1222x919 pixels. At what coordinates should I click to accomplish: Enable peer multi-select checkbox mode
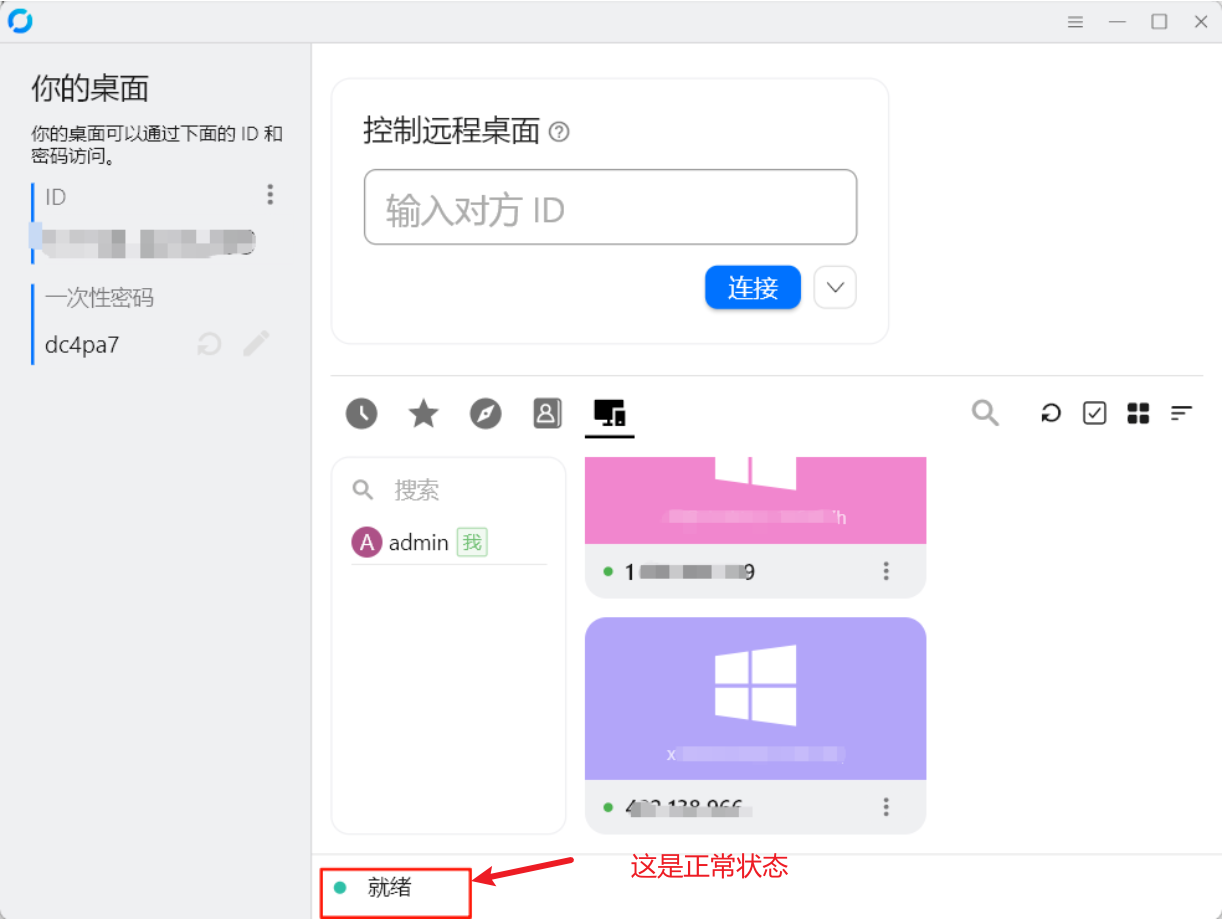coord(1093,413)
